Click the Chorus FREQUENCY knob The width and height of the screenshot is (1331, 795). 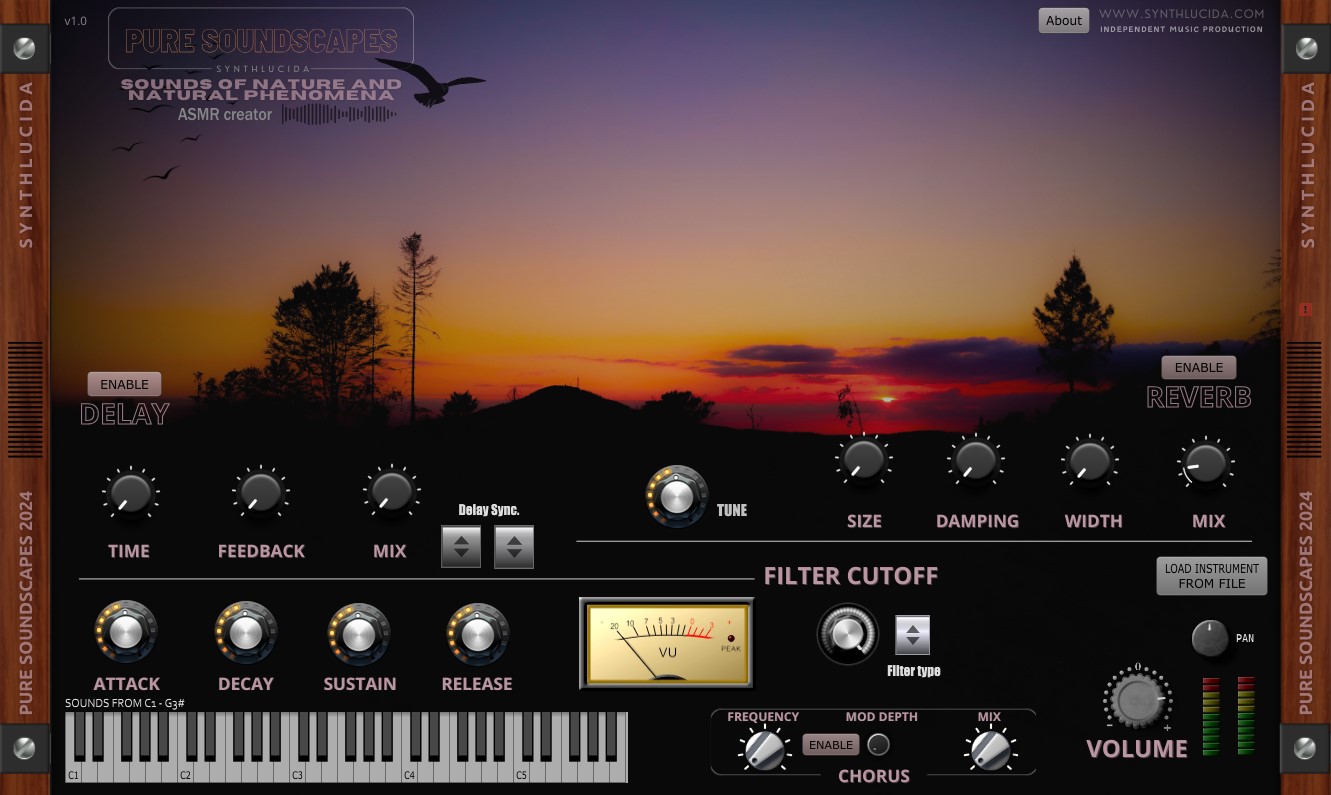(x=763, y=749)
